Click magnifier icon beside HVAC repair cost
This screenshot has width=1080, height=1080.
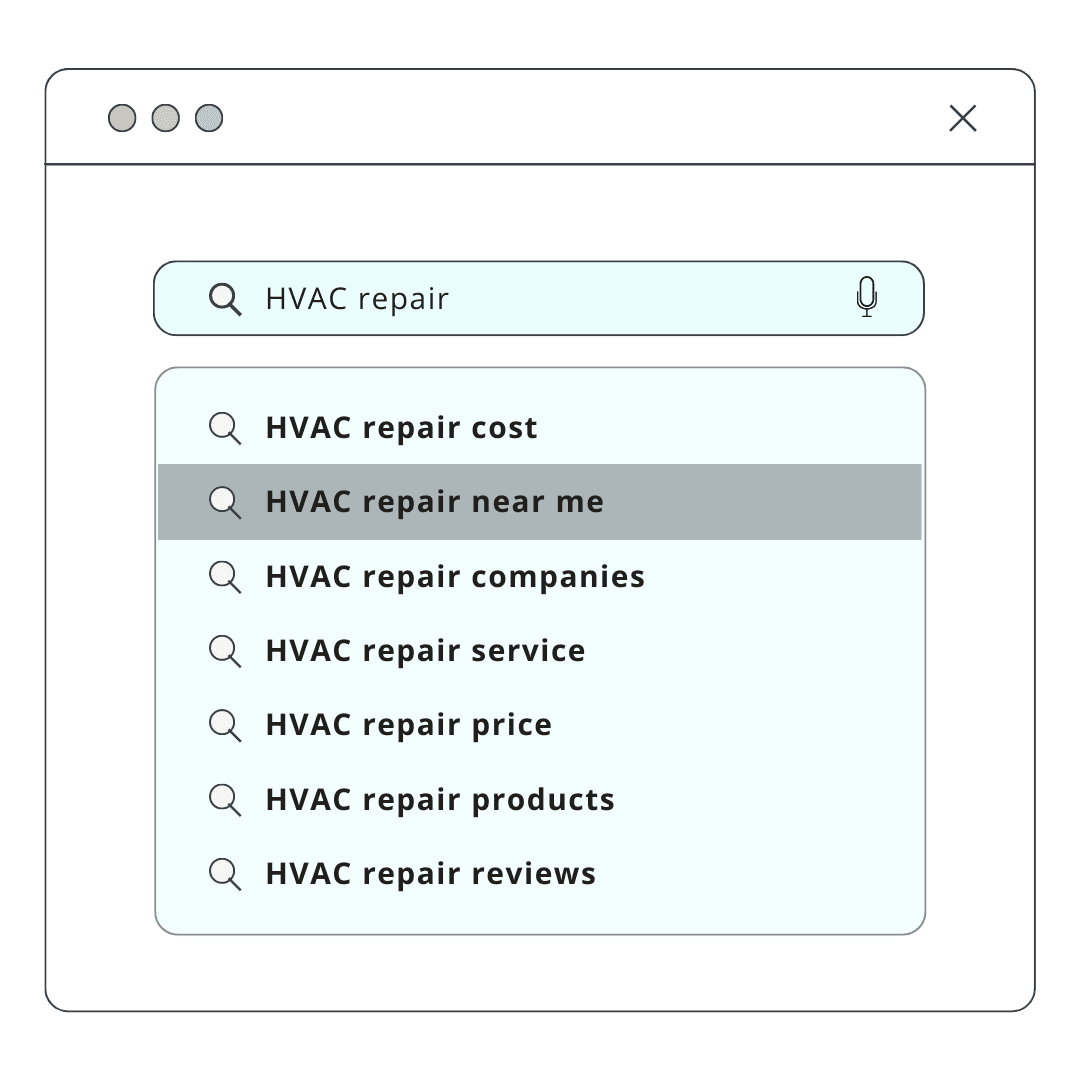pyautogui.click(x=225, y=428)
